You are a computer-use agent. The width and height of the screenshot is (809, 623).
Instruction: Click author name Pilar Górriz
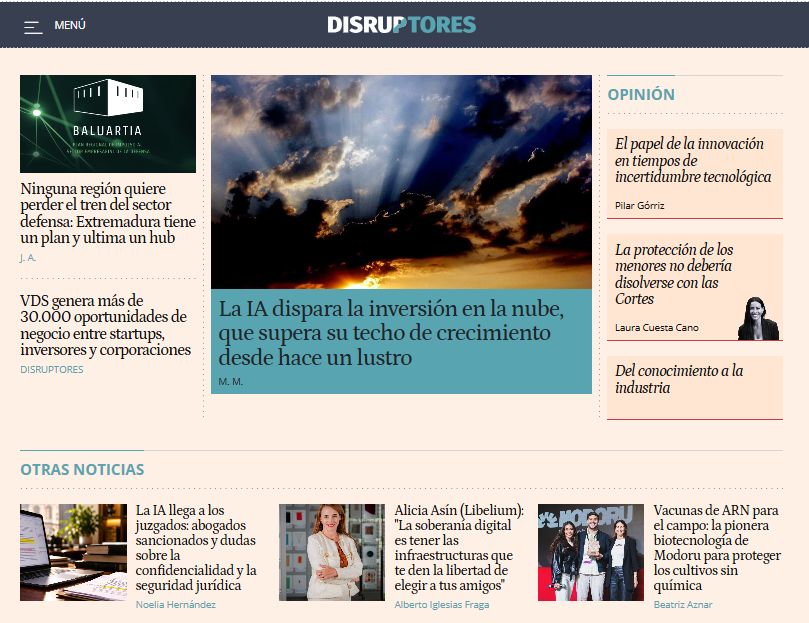[x=639, y=205]
